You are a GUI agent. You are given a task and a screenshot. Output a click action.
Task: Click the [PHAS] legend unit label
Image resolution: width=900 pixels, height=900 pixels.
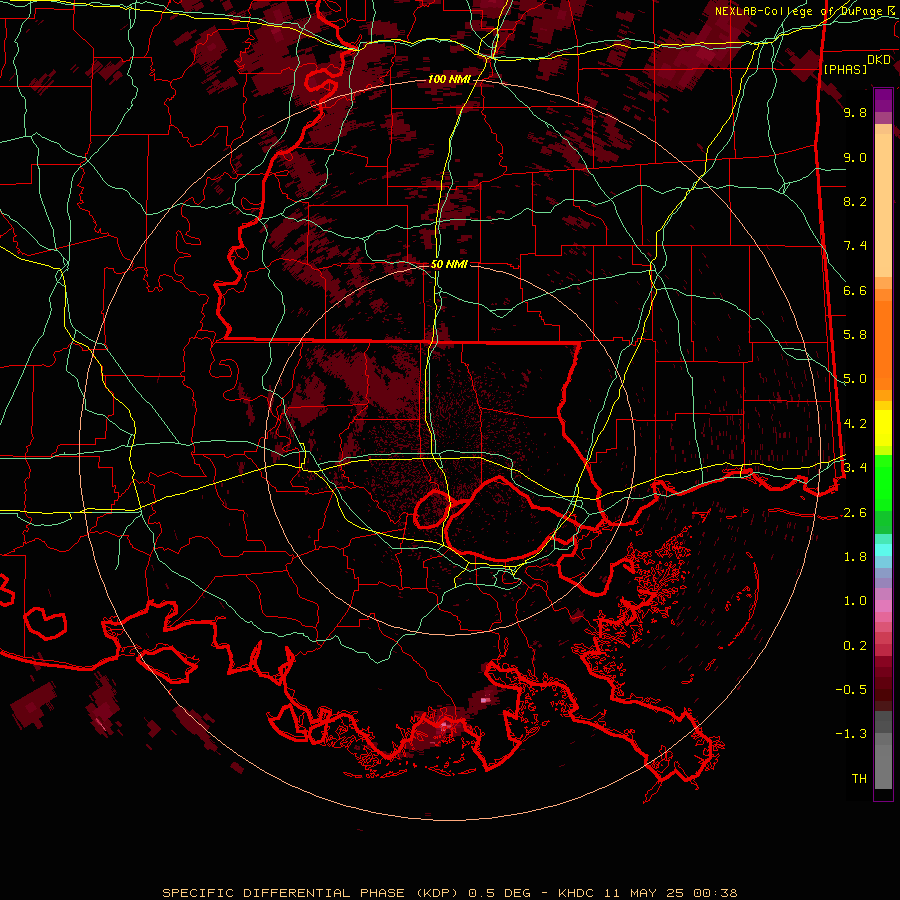(845, 69)
